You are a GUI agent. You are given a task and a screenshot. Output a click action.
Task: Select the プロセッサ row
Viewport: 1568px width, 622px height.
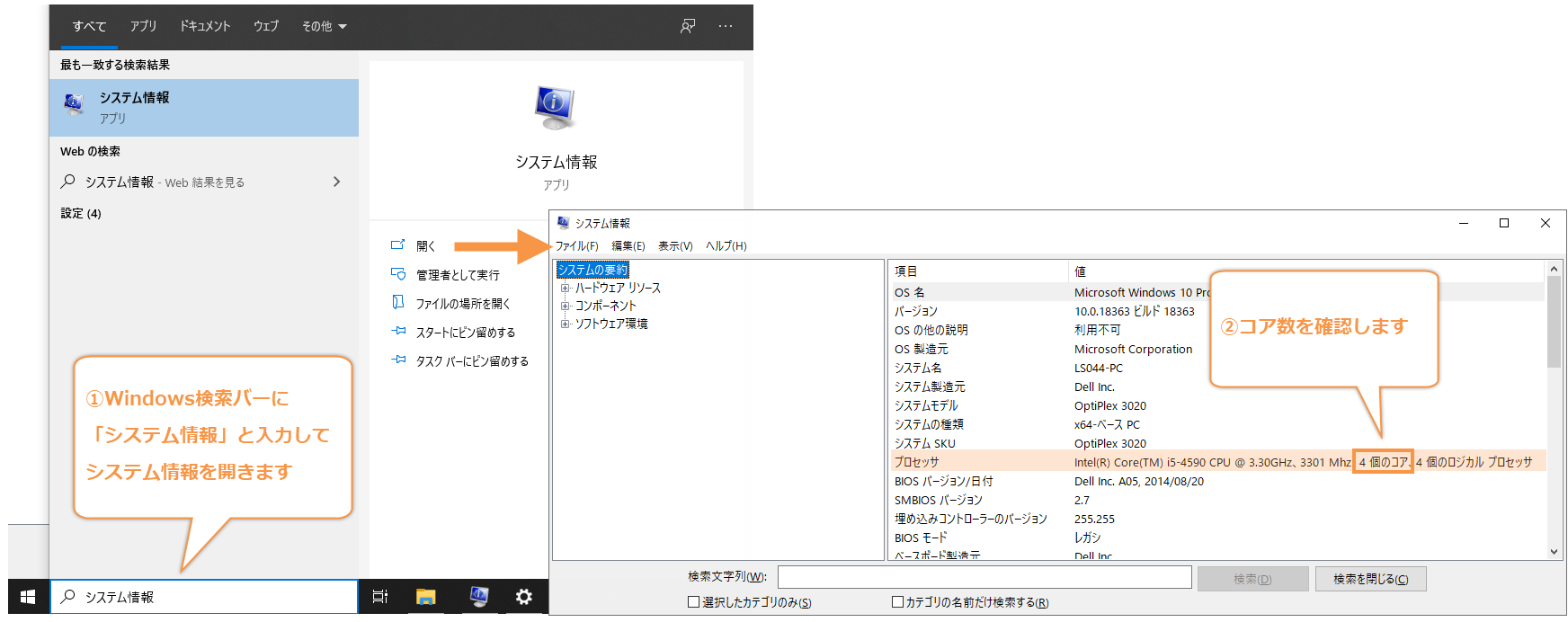(1217, 462)
